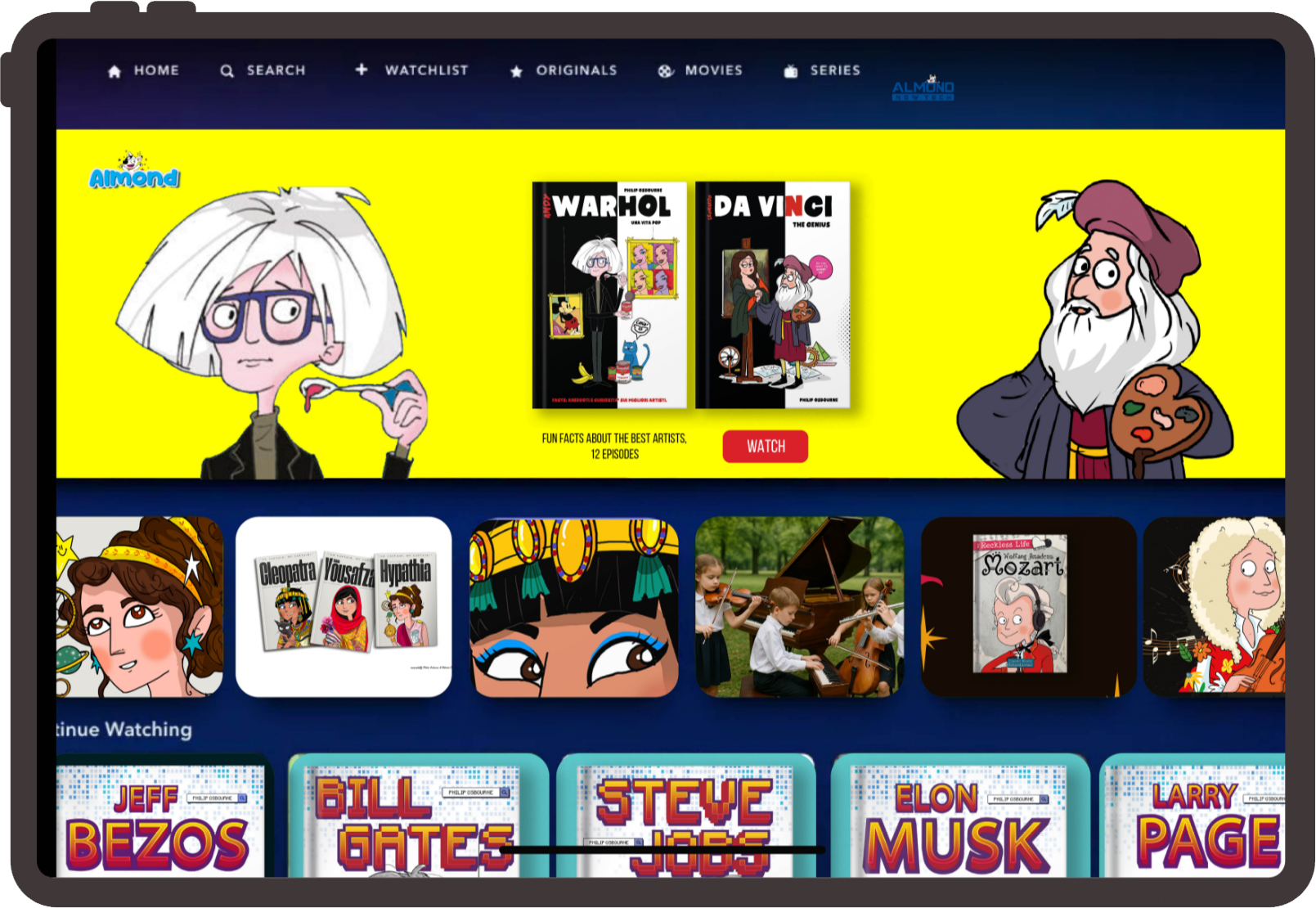Resume watching Bill Gates
Image resolution: width=1316 pixels, height=908 pixels.
(417, 818)
